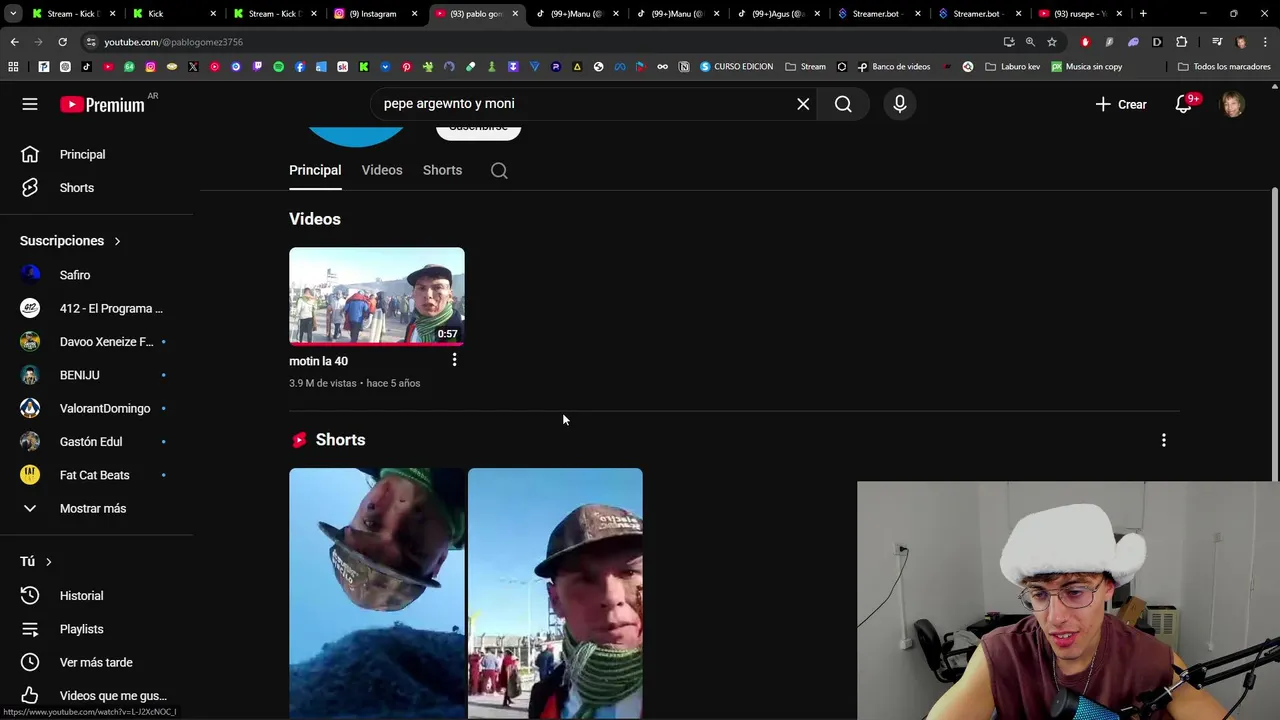Open the Spotify bookmark
The image size is (1280, 720).
(x=278, y=67)
